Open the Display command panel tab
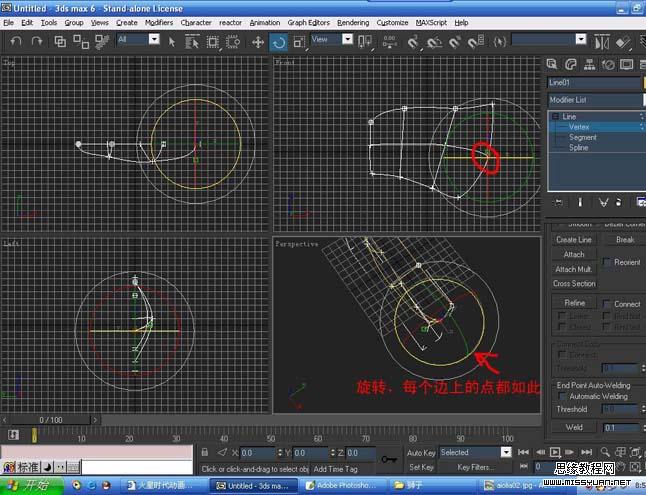The height and width of the screenshot is (495, 646). coord(627,64)
